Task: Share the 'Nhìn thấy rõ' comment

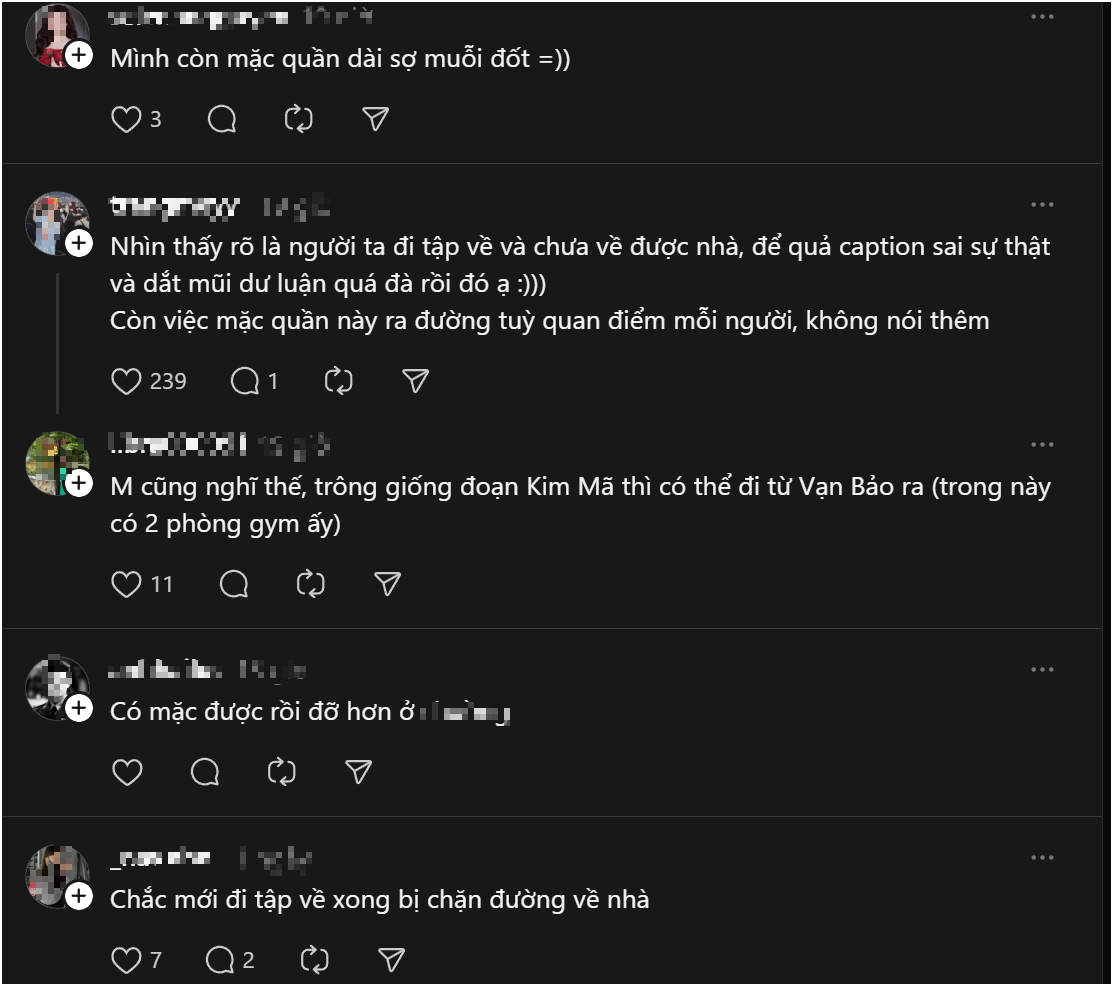Action: 415,381
